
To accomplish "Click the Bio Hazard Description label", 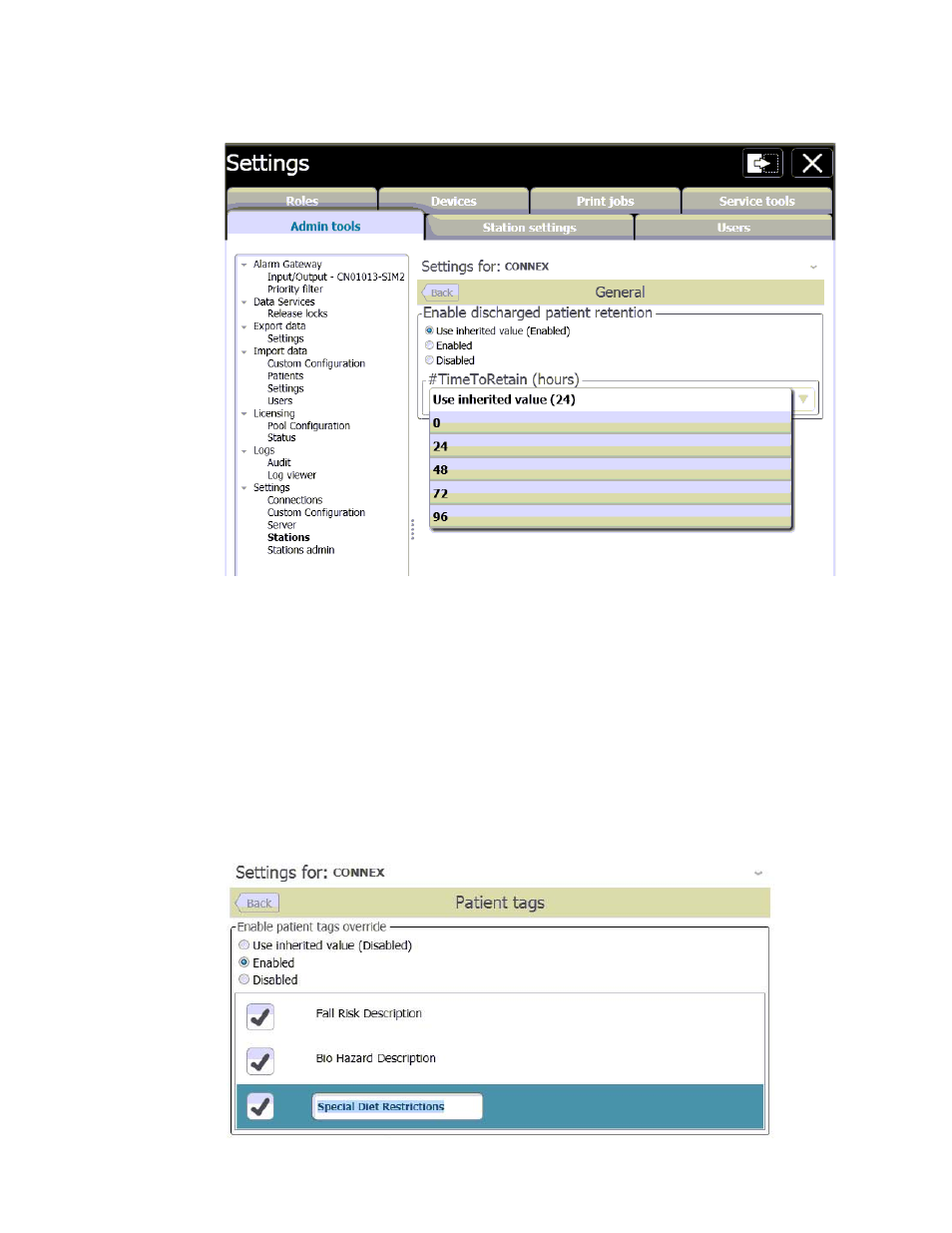I will pos(375,1058).
